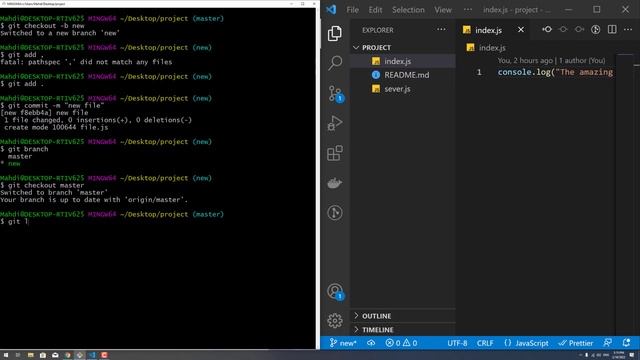This screenshot has height=360, width=640.
Task: Close the index.js editor tab
Action: (x=521, y=29)
